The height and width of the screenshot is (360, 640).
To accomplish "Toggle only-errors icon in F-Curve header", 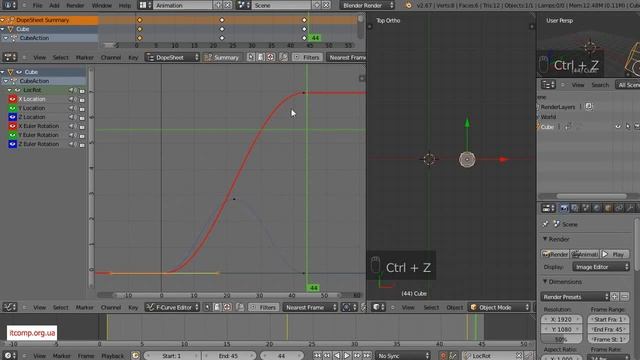I will point(227,307).
